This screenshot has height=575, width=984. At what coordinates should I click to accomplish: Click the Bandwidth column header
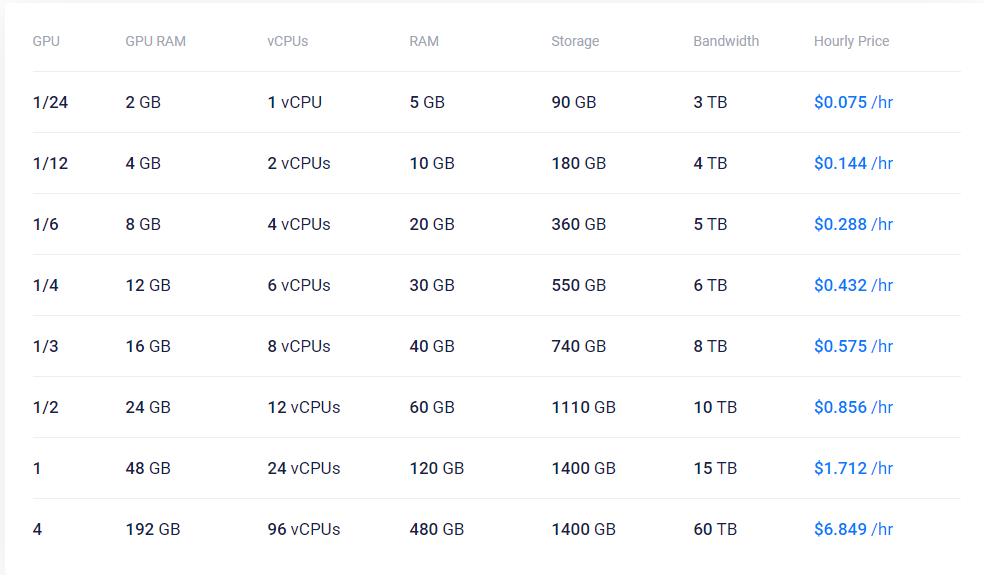coord(726,41)
